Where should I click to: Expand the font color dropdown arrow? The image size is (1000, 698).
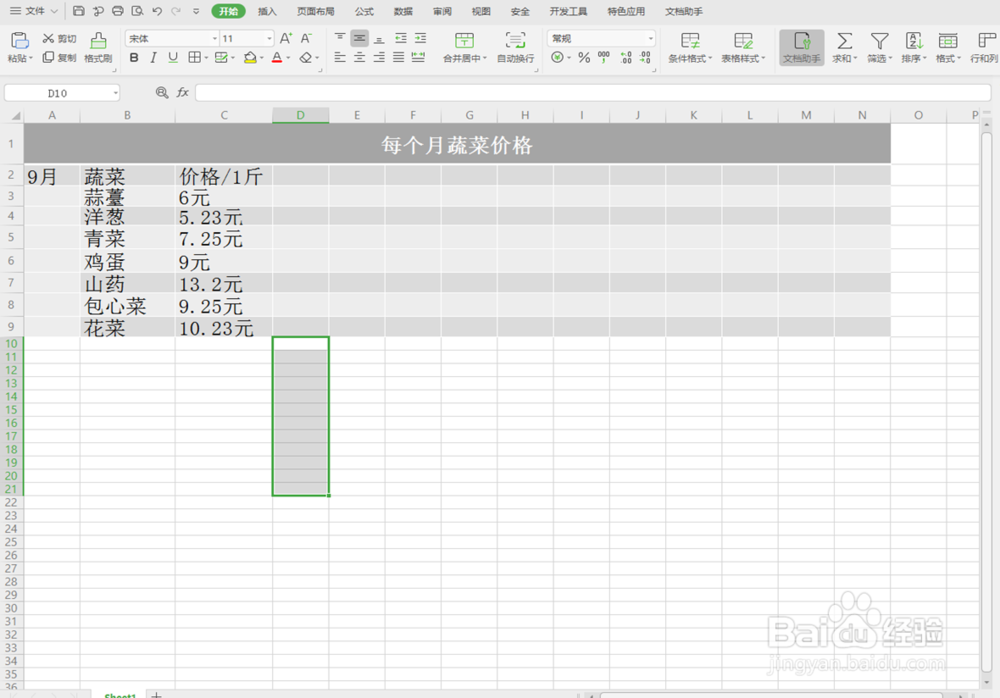[x=288, y=58]
